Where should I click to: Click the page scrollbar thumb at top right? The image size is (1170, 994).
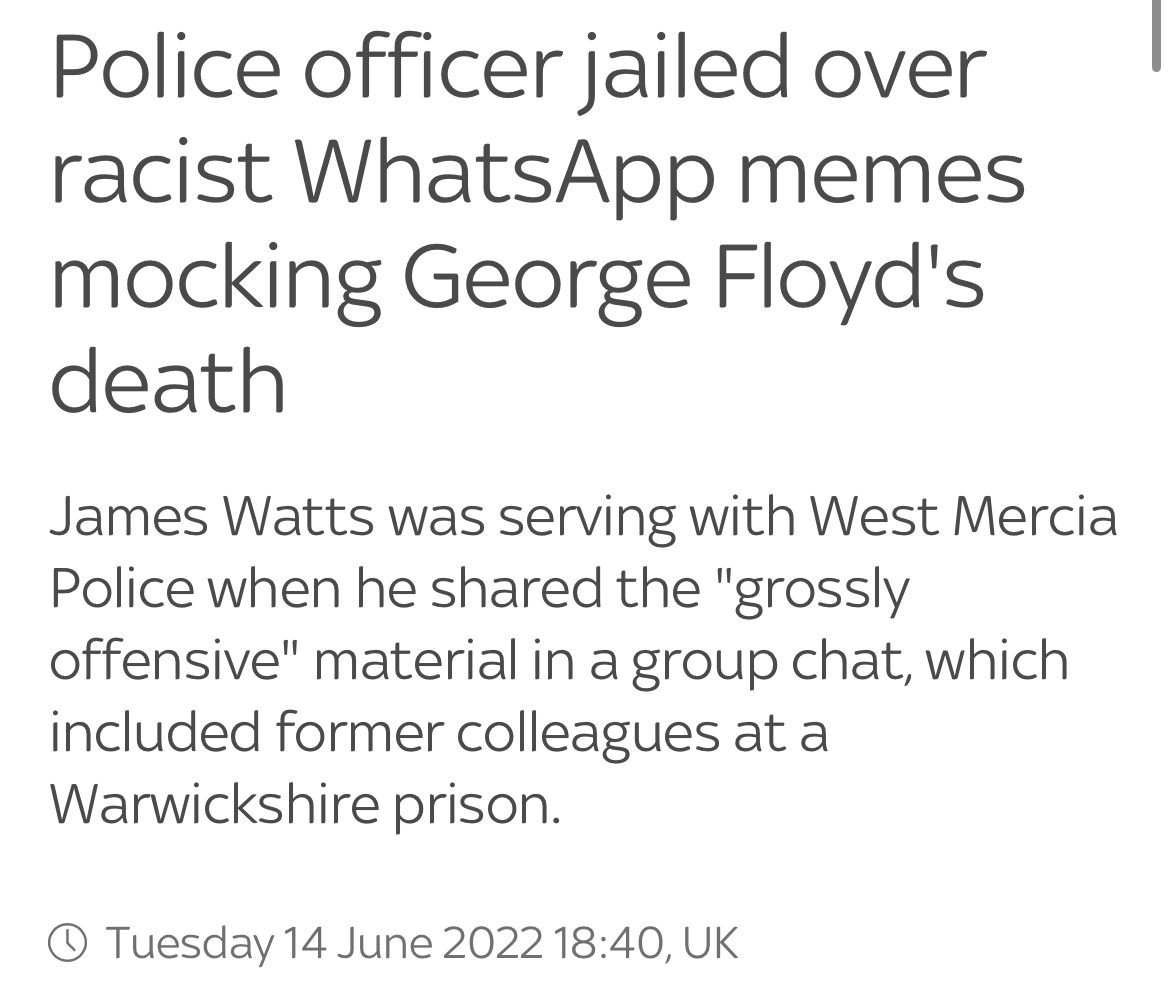click(1156, 36)
